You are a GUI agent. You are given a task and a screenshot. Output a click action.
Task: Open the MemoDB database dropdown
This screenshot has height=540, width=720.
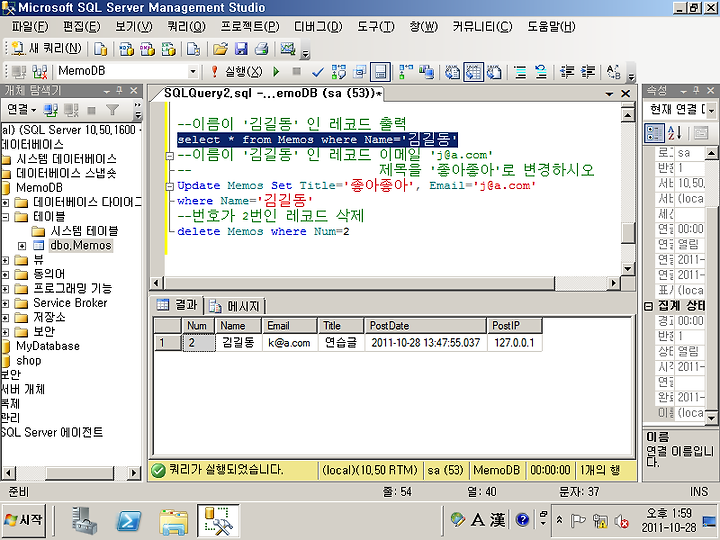coord(193,72)
